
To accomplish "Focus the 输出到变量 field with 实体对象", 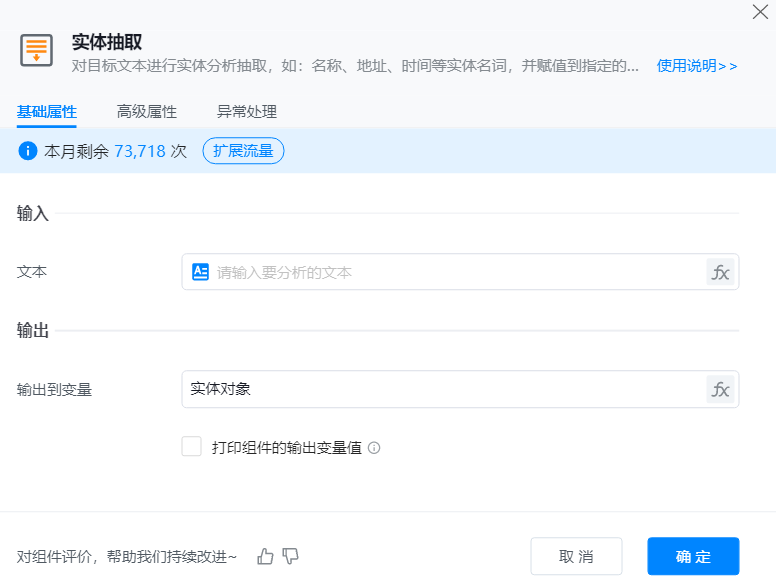I will [x=440, y=389].
